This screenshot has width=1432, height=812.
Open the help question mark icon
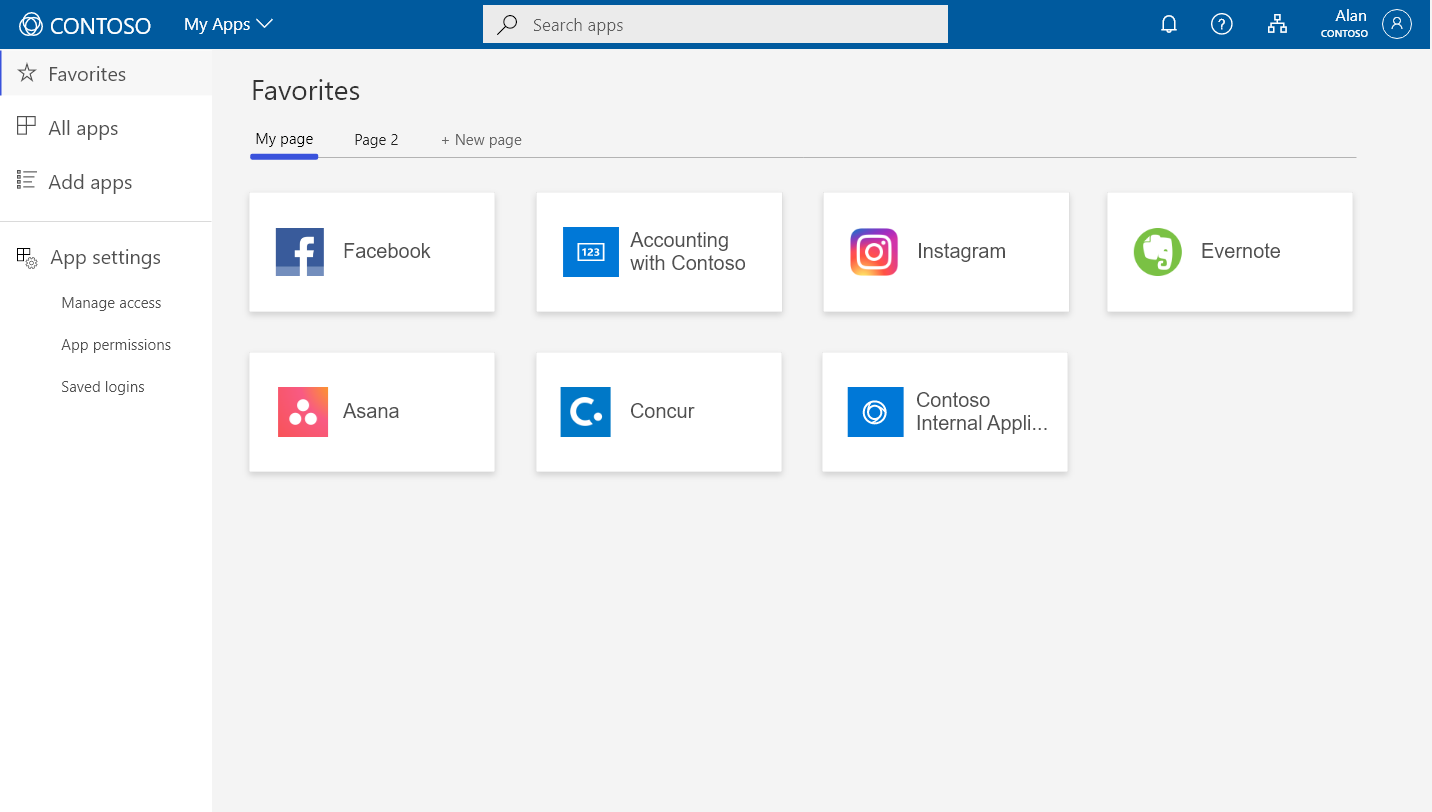(1222, 25)
